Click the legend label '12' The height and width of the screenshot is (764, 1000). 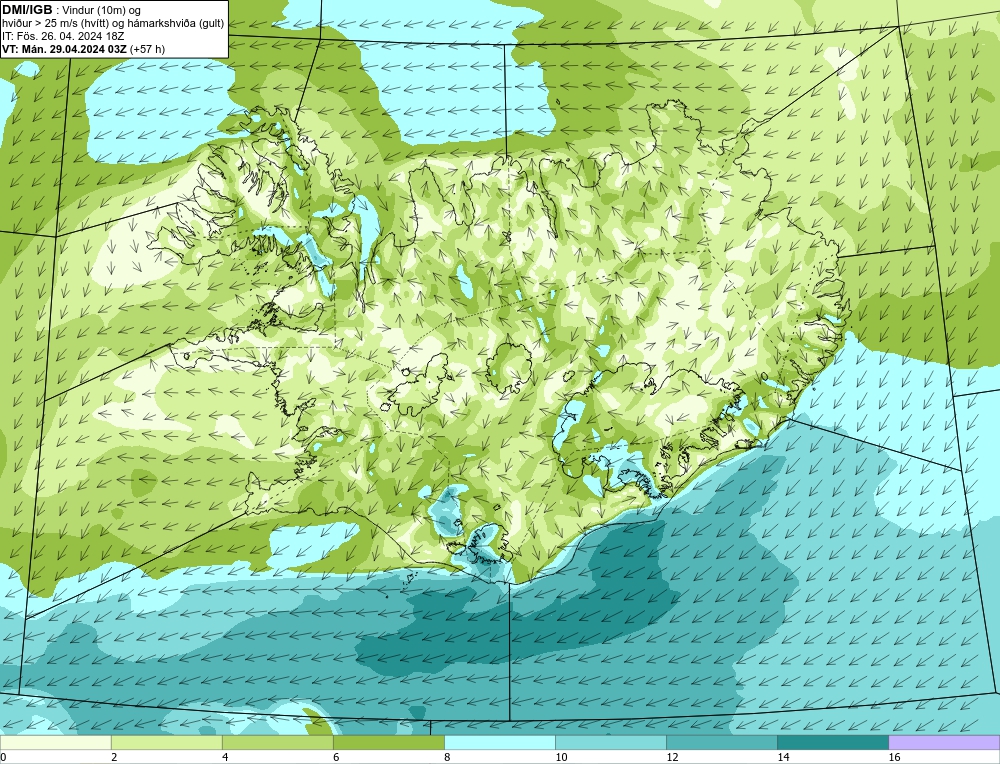(x=672, y=757)
